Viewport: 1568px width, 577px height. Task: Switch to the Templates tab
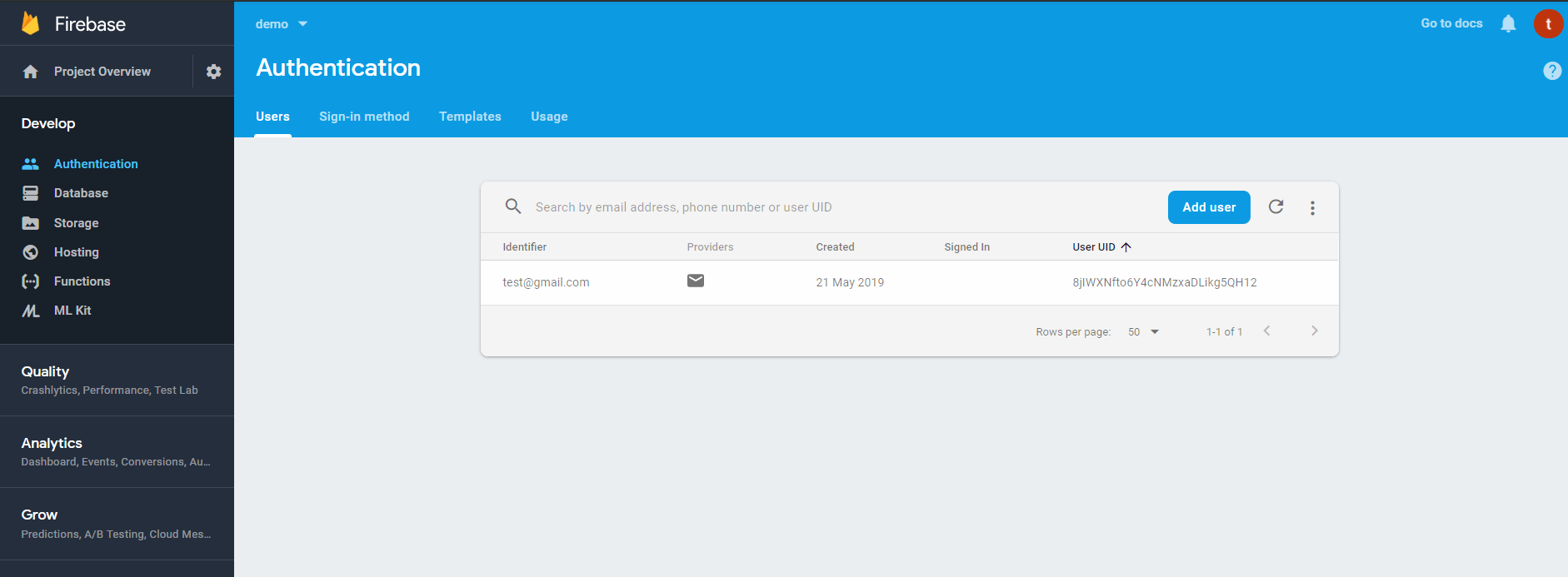point(470,117)
